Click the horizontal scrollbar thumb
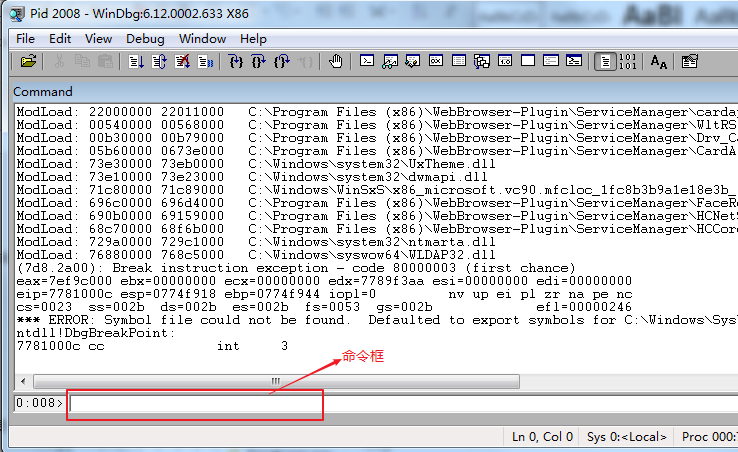The height and width of the screenshot is (452, 738). pyautogui.click(x=276, y=381)
